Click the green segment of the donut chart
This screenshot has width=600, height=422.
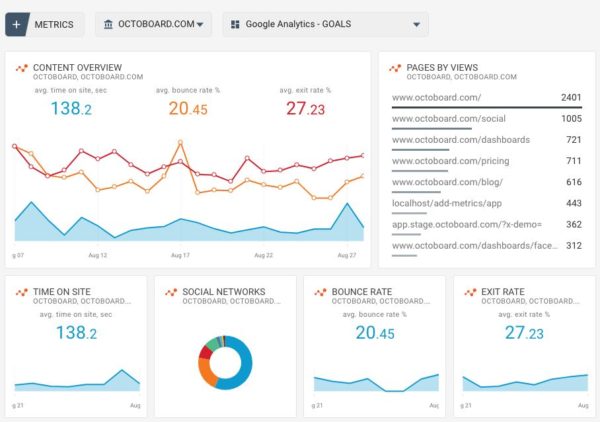coord(212,343)
